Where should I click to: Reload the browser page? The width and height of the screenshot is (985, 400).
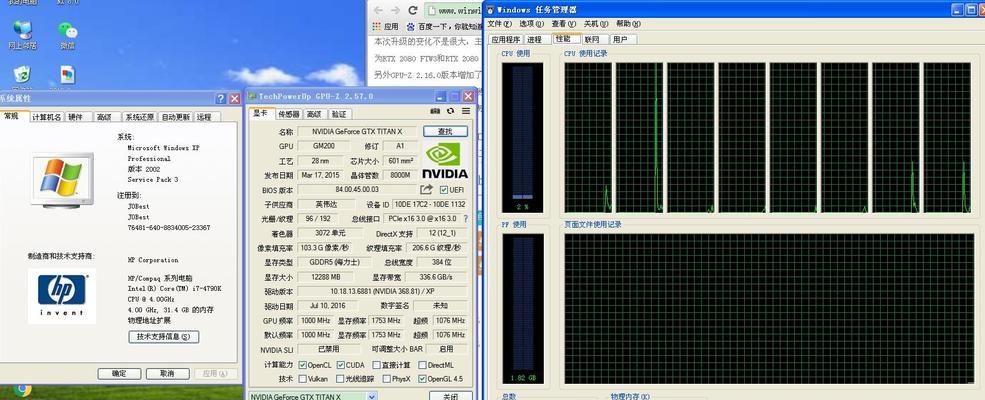coord(413,10)
